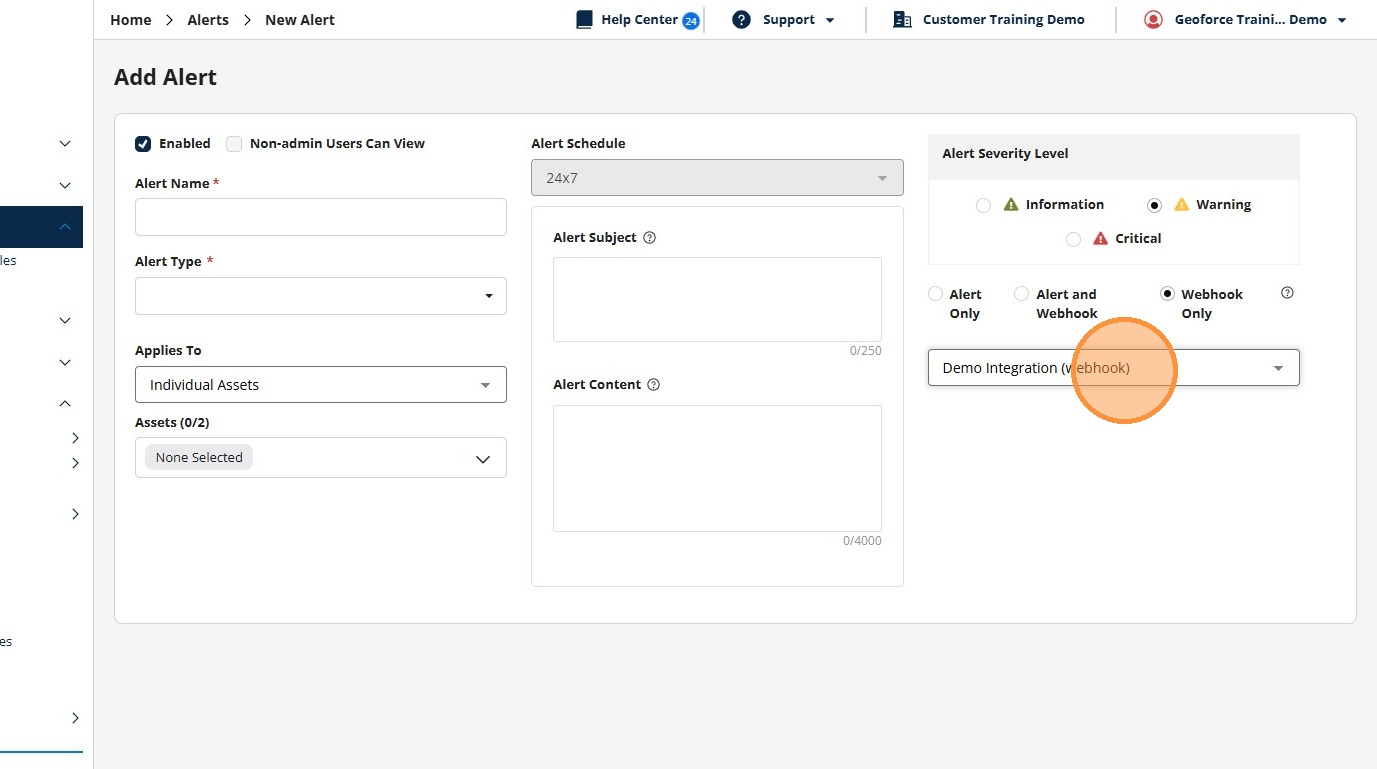Image resolution: width=1377 pixels, height=769 pixels.
Task: Choose the Alert and Webhook option
Action: 1021,294
